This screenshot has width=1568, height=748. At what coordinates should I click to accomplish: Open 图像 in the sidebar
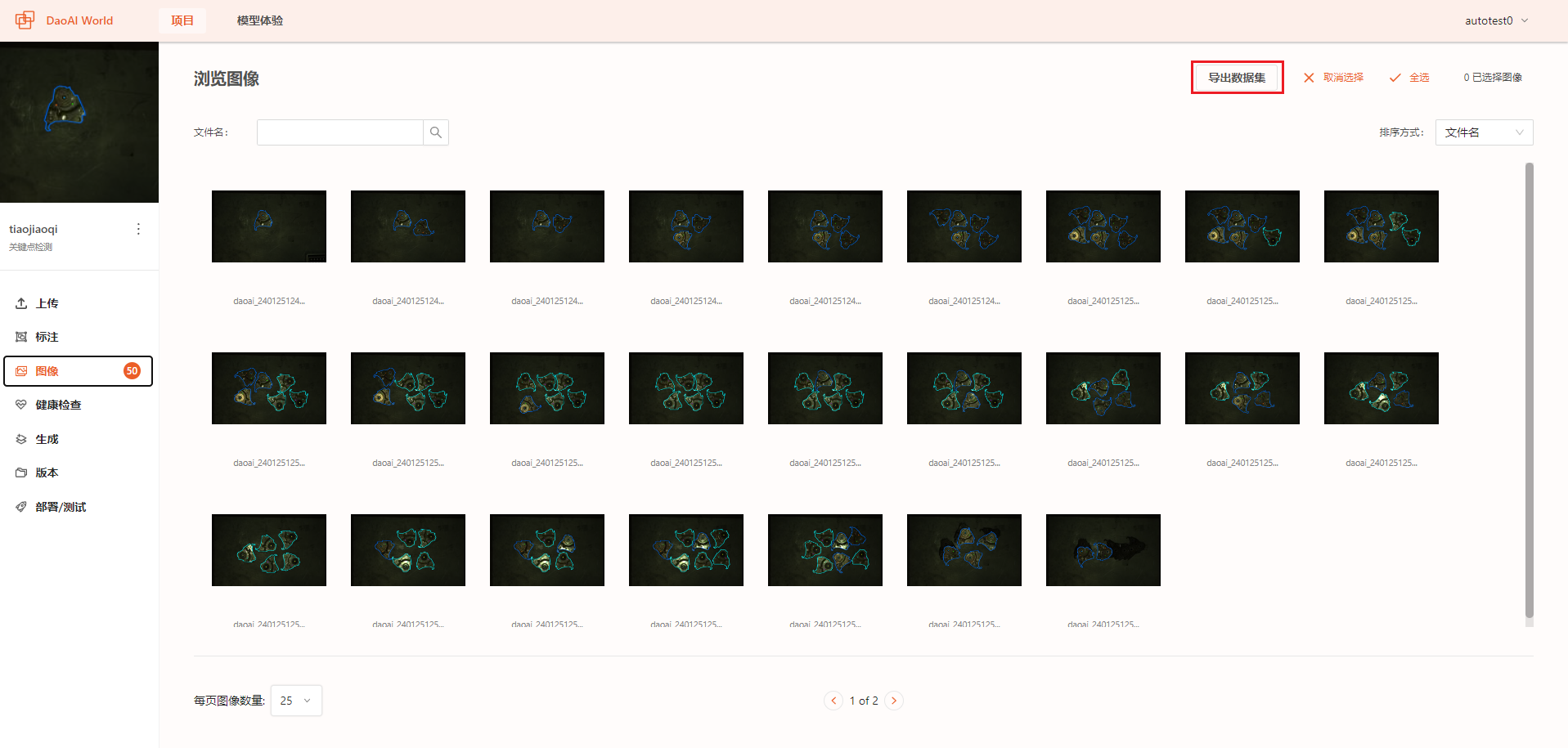coord(78,371)
